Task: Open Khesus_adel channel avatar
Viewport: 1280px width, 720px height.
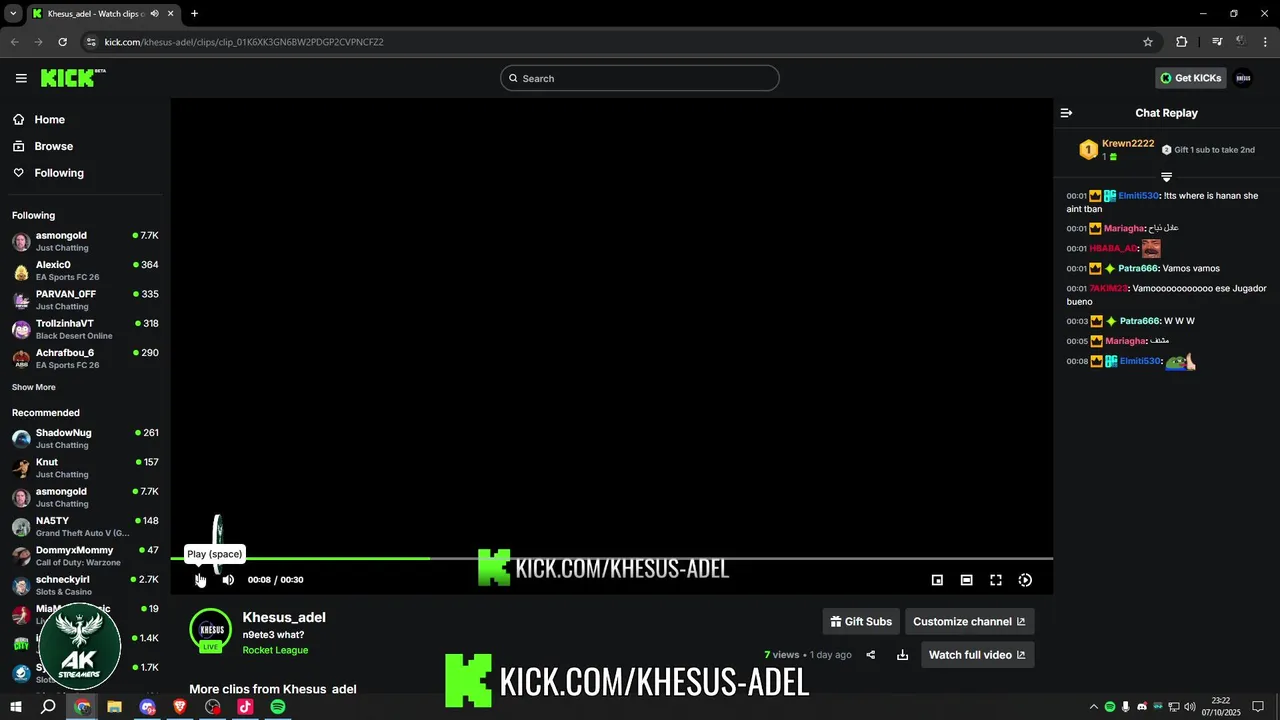Action: click(x=211, y=630)
